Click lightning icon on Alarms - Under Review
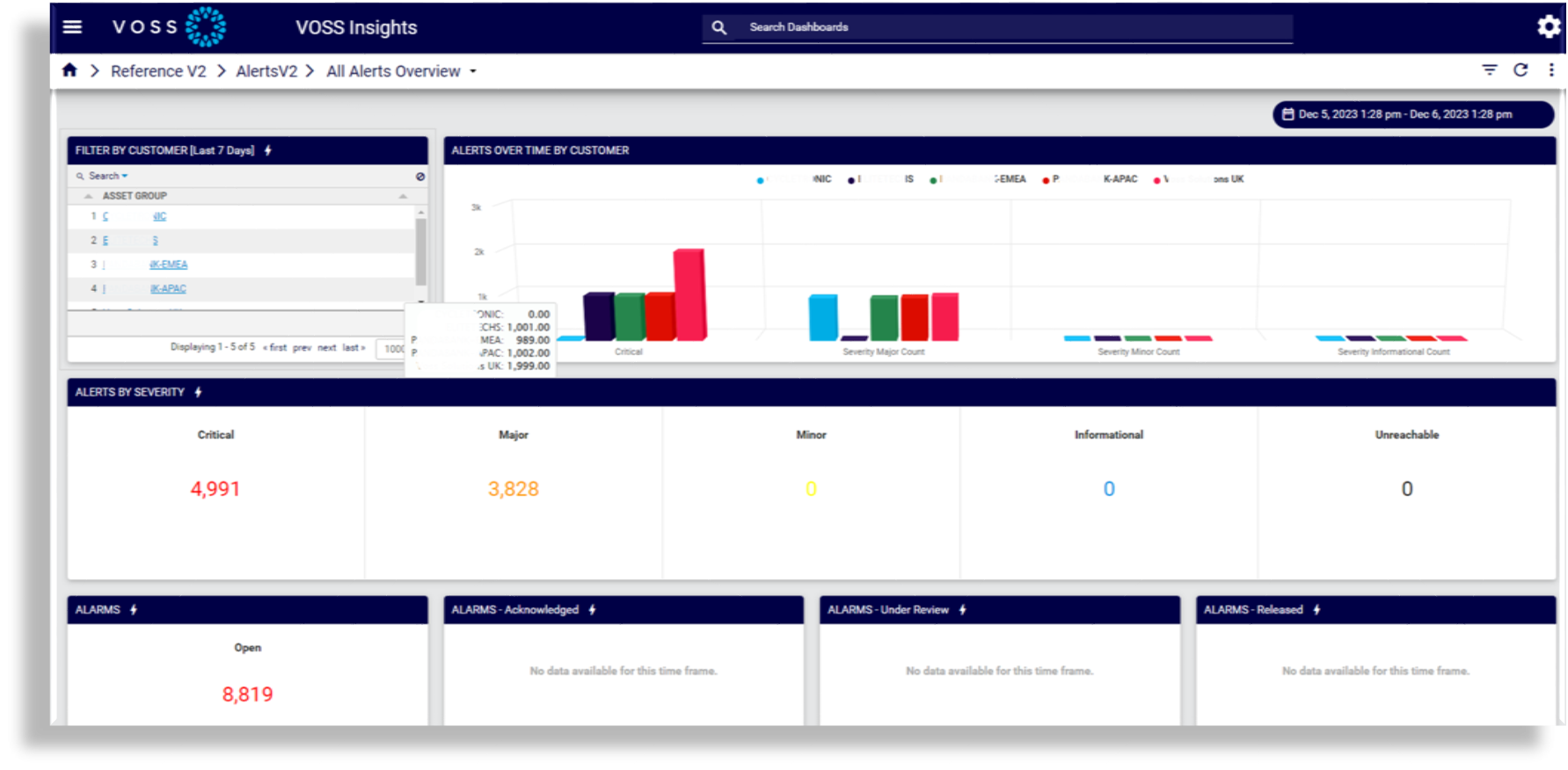Viewport: 1568px width, 770px height. [x=963, y=610]
